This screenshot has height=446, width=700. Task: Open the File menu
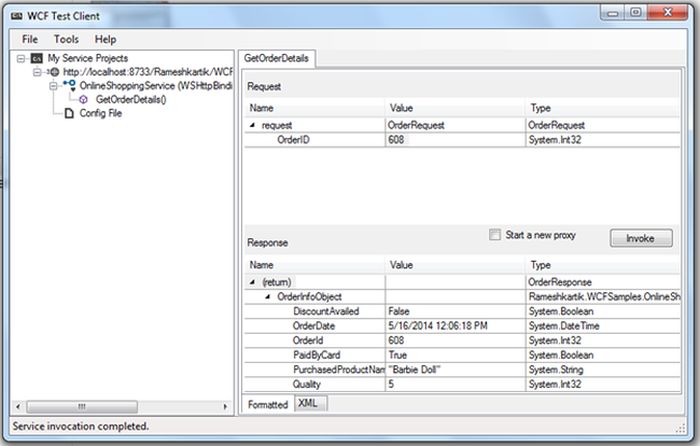[30, 39]
